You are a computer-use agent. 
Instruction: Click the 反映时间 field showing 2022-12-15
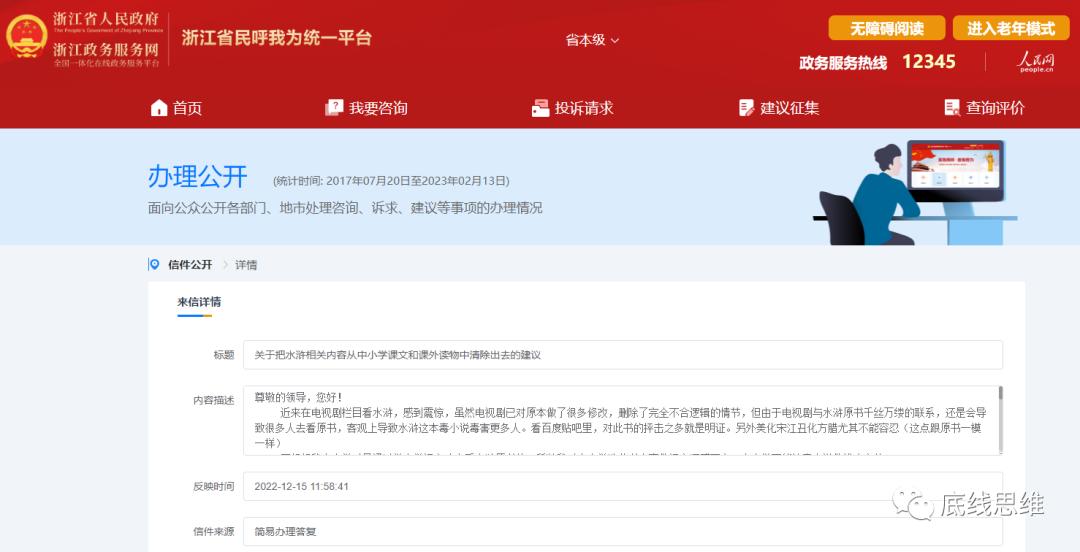(x=623, y=486)
